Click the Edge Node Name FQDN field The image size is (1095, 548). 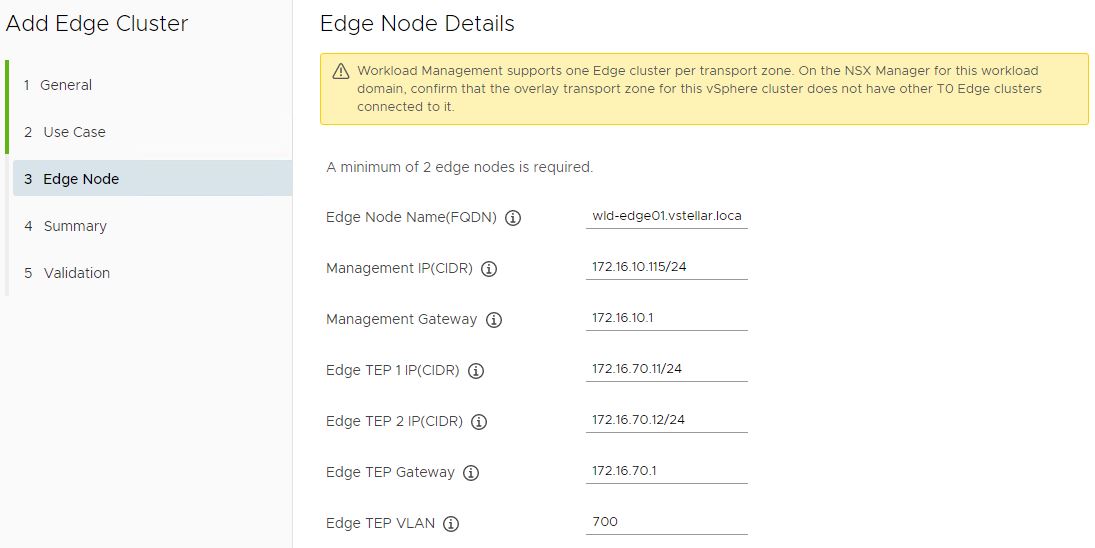point(667,216)
